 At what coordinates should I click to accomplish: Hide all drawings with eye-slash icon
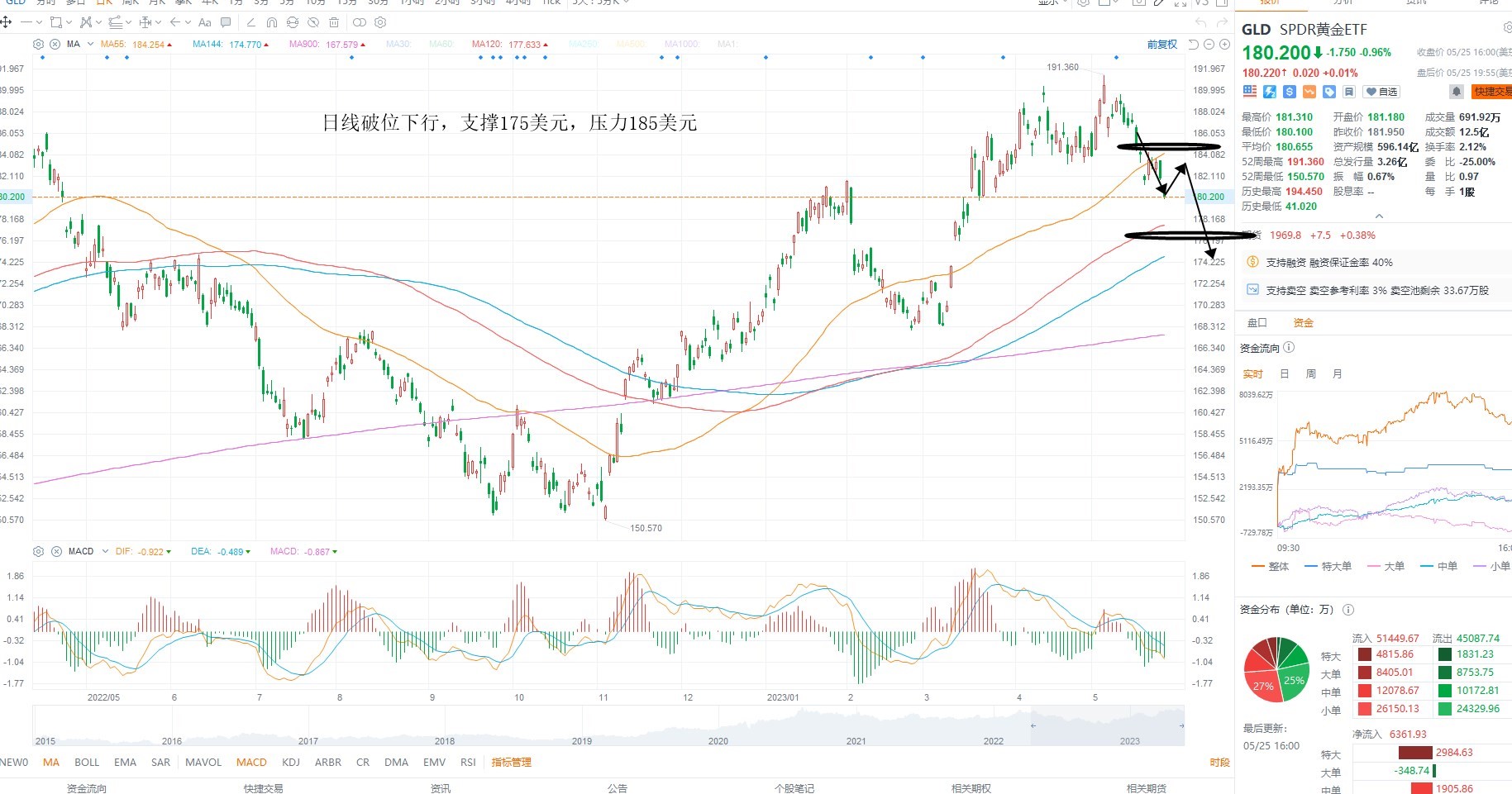click(x=313, y=22)
